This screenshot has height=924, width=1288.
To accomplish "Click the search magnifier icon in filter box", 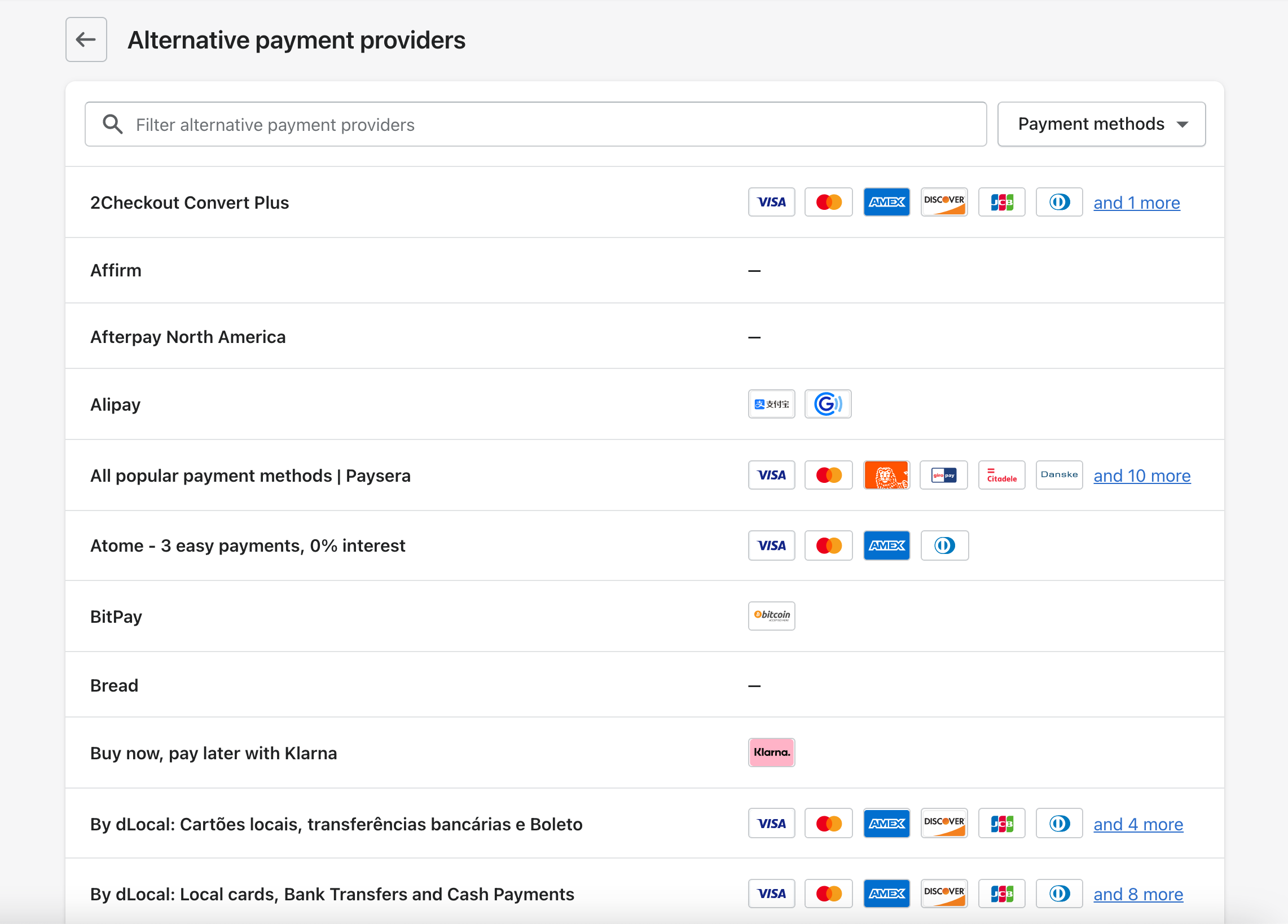I will [x=112, y=124].
